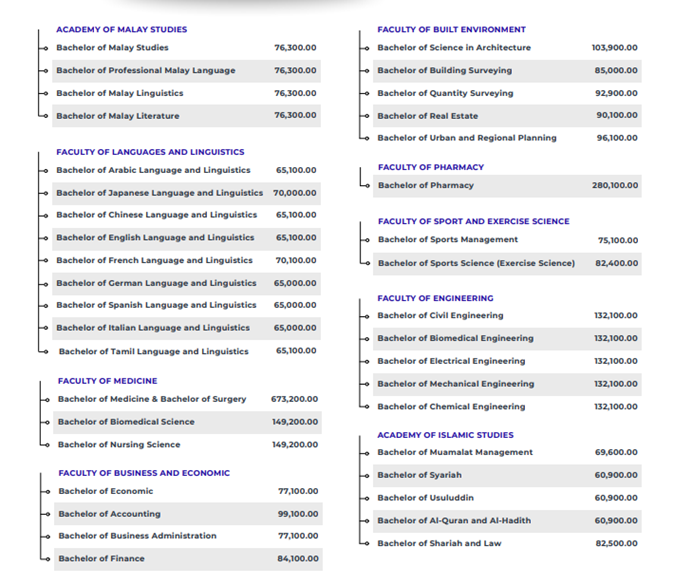Select the Academy of Islamic Studies heading
This screenshot has height=586, width=692.
[x=445, y=435]
